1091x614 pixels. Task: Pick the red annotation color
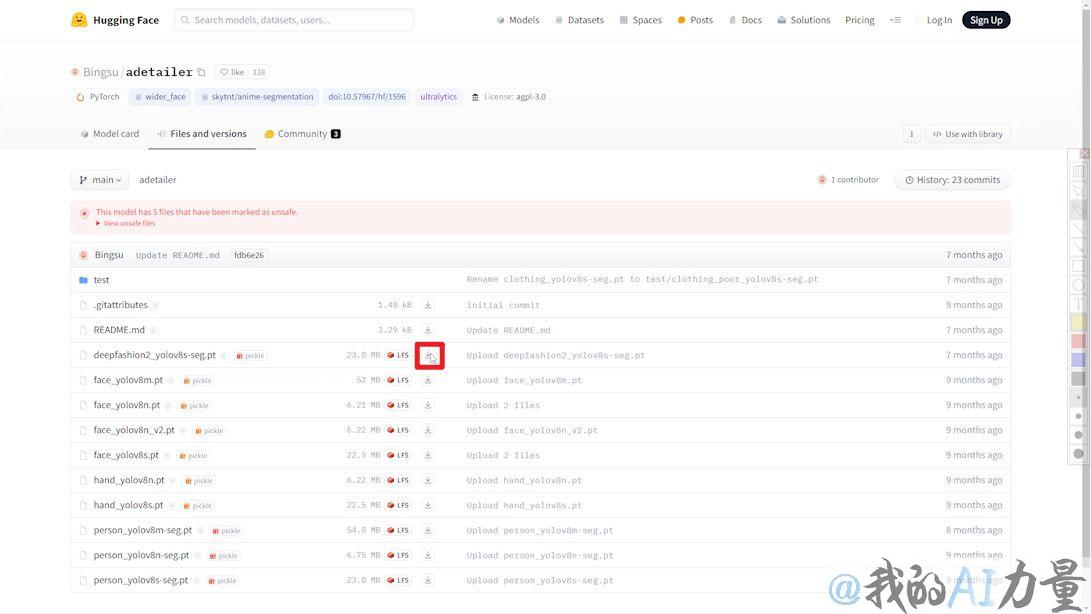(1078, 341)
